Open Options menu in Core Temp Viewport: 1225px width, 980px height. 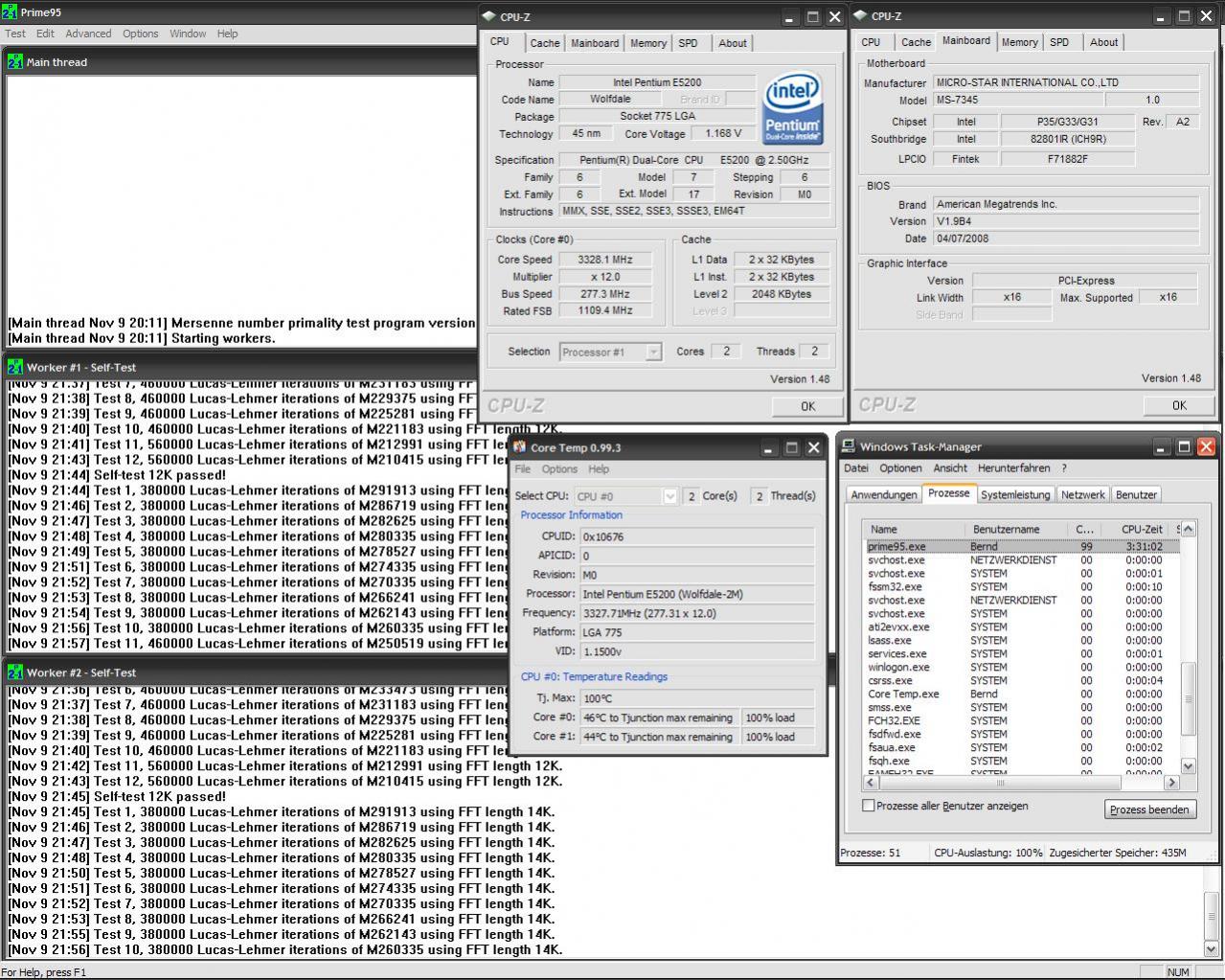point(559,469)
